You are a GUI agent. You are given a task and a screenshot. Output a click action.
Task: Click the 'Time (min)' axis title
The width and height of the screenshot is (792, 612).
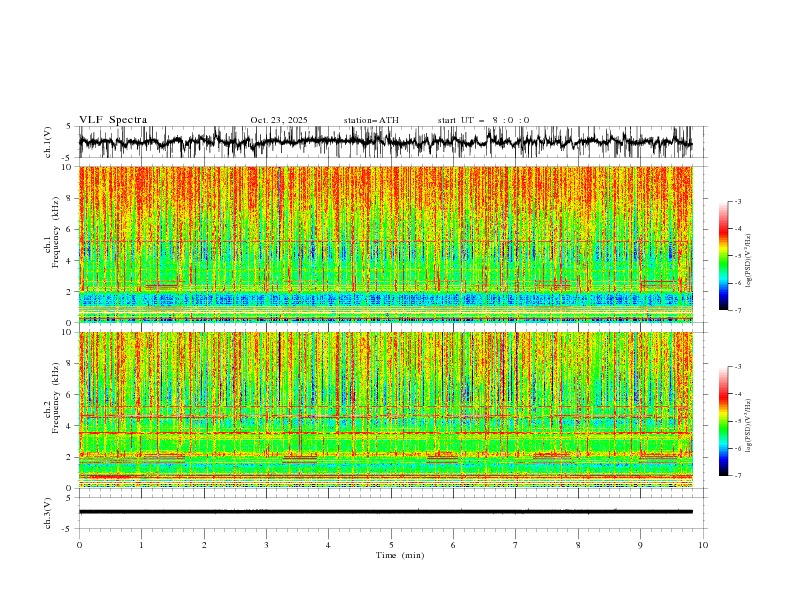[400, 555]
